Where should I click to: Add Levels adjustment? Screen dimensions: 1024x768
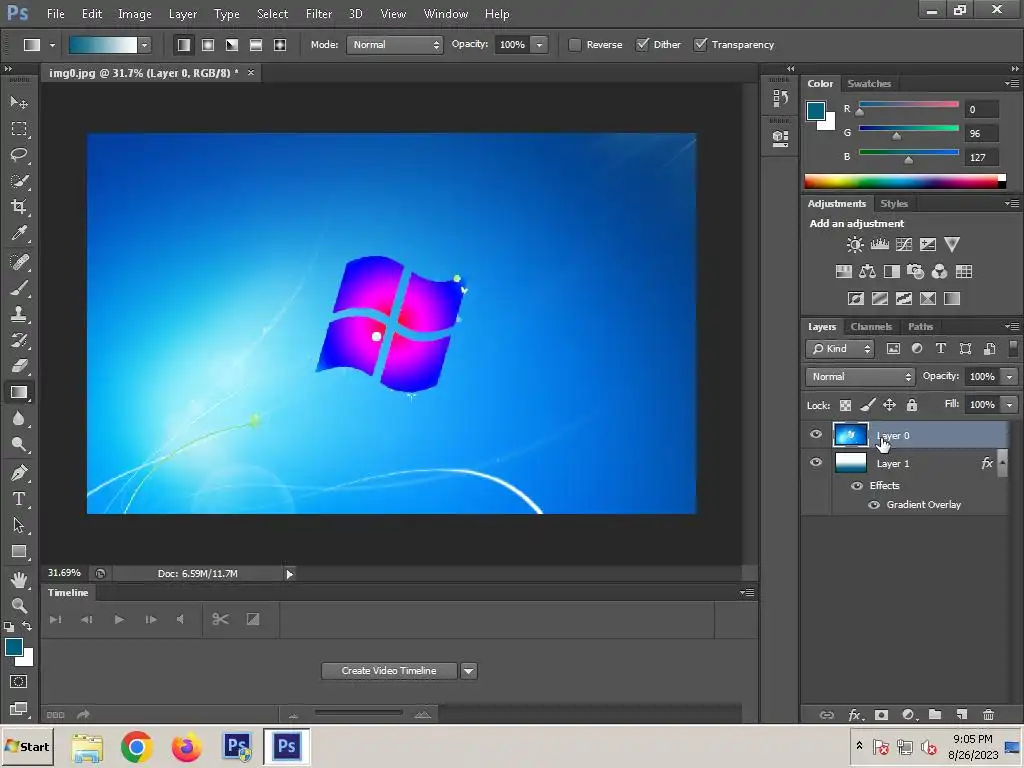pos(880,245)
